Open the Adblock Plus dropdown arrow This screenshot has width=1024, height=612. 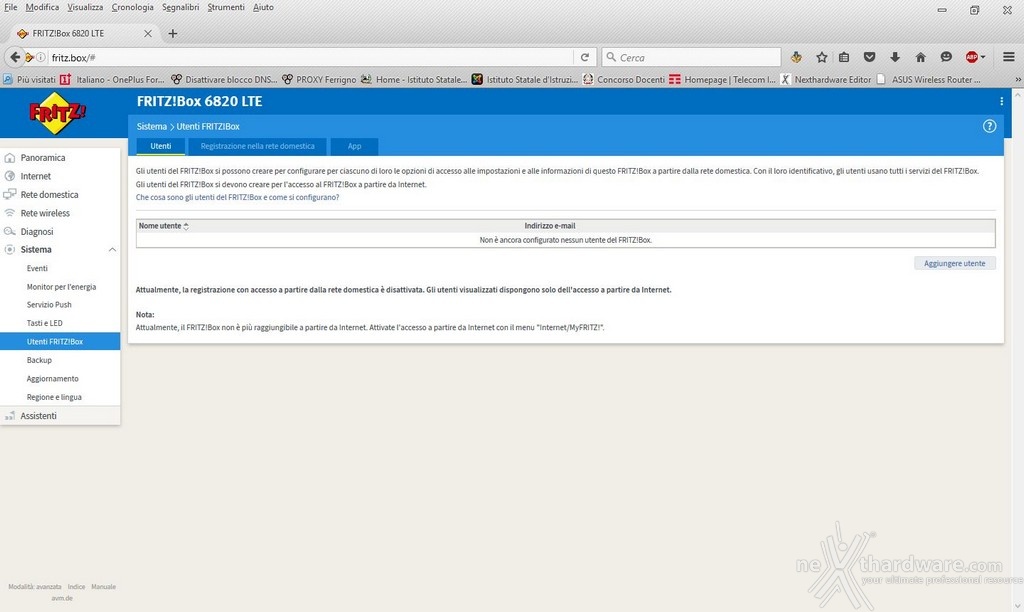(x=982, y=57)
